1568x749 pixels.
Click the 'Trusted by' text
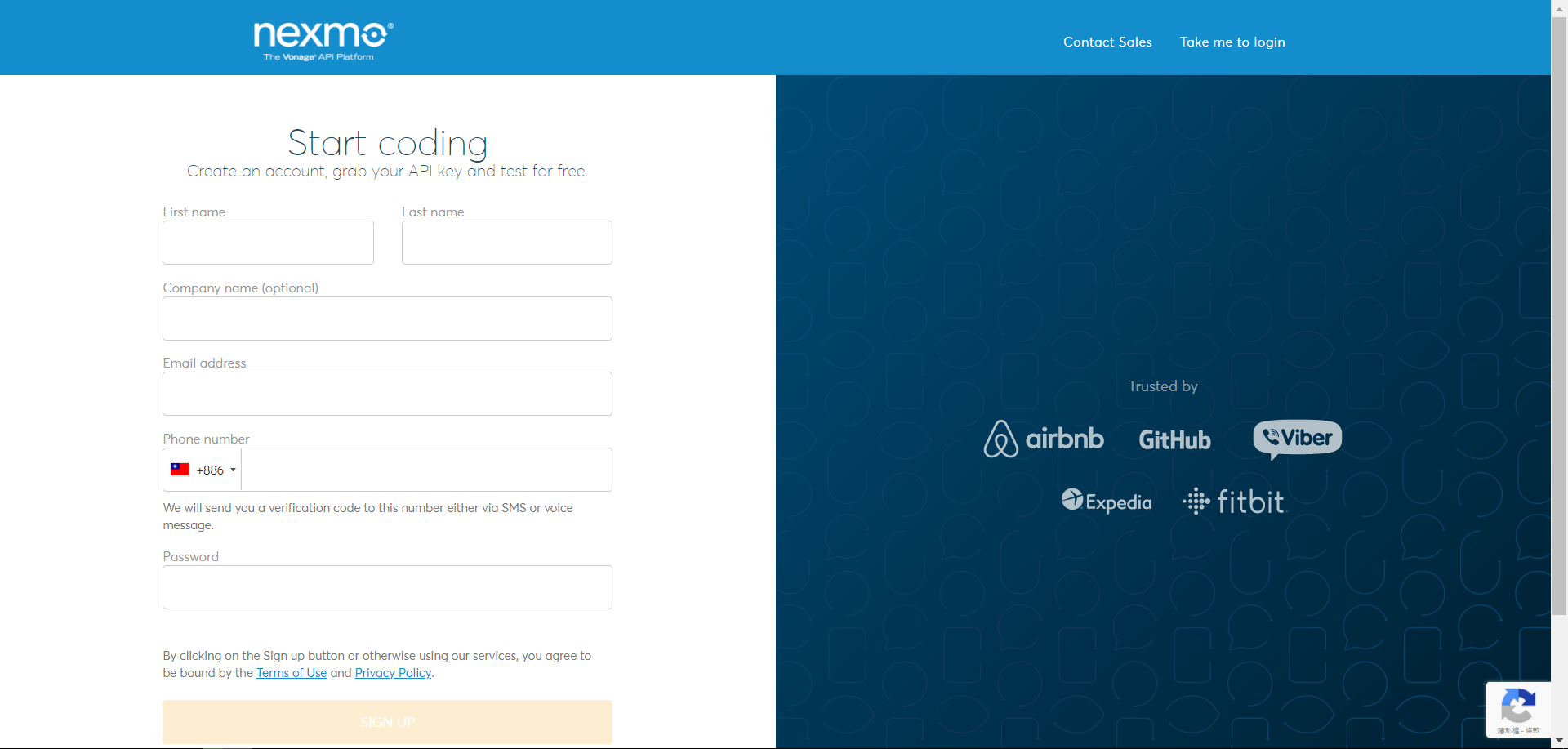click(1163, 386)
